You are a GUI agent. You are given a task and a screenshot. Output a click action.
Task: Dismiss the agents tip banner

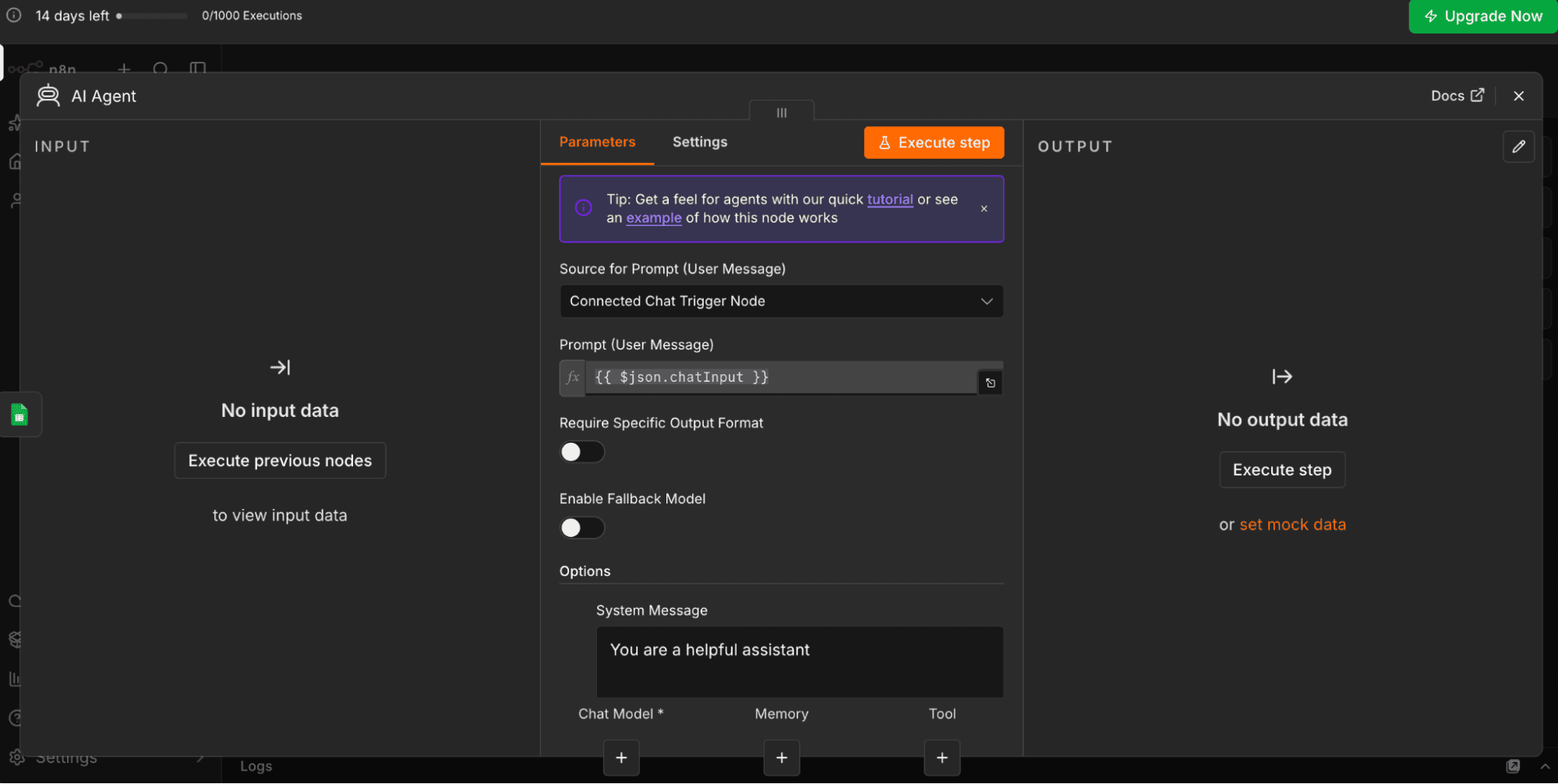[984, 209]
